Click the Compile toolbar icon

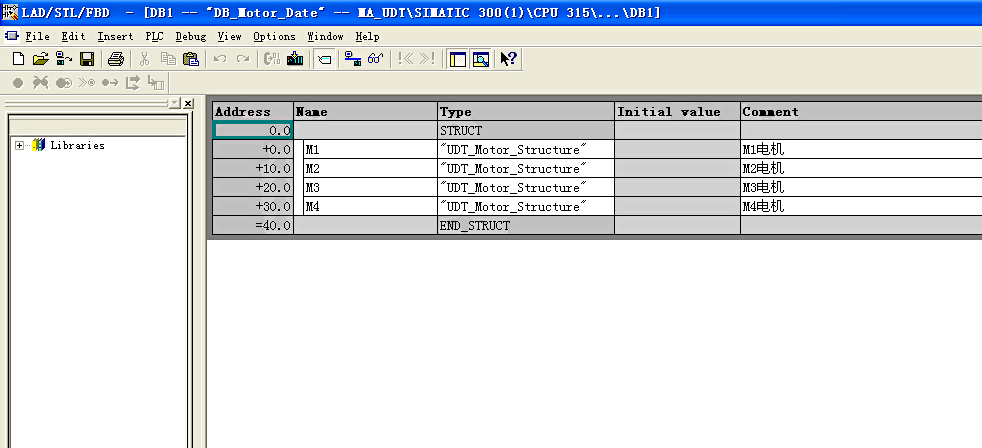click(x=272, y=60)
